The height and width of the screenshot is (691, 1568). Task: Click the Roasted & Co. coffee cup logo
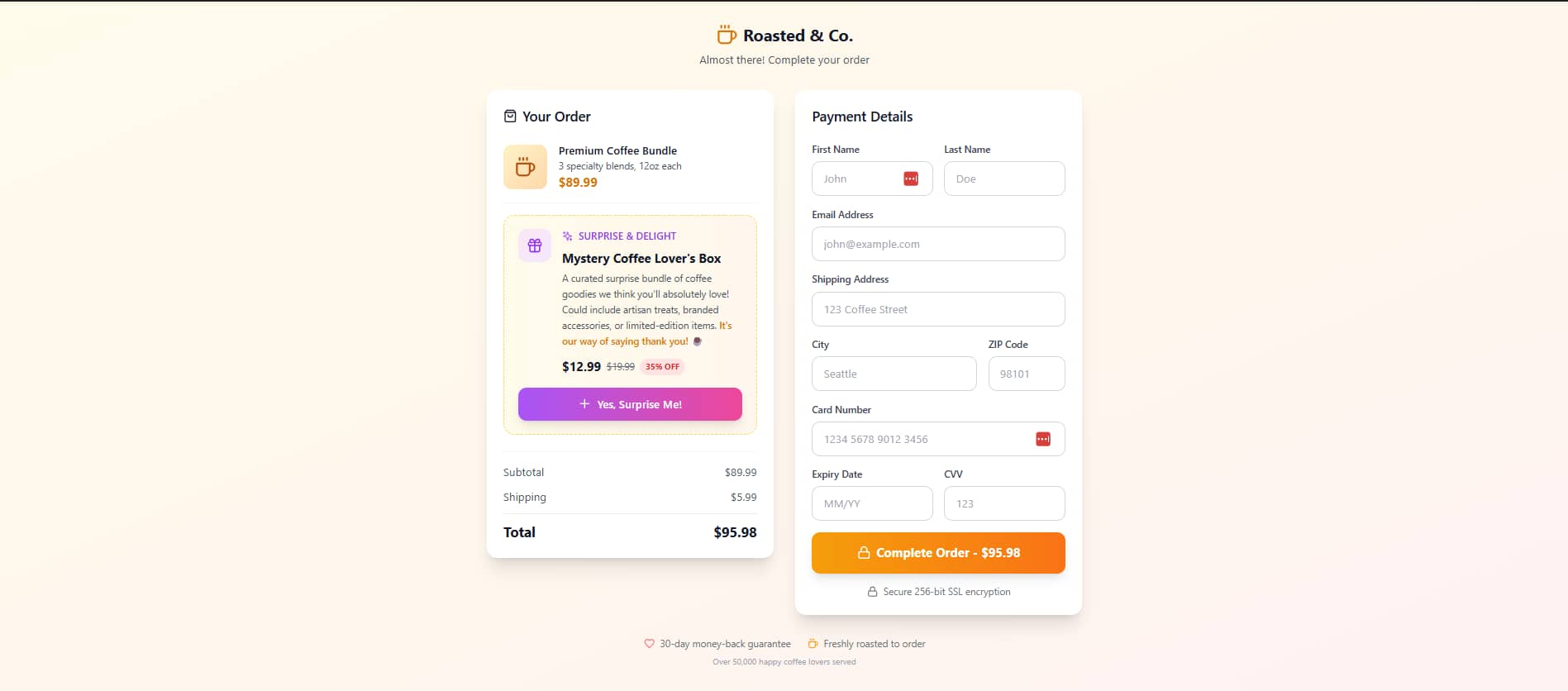coord(727,35)
